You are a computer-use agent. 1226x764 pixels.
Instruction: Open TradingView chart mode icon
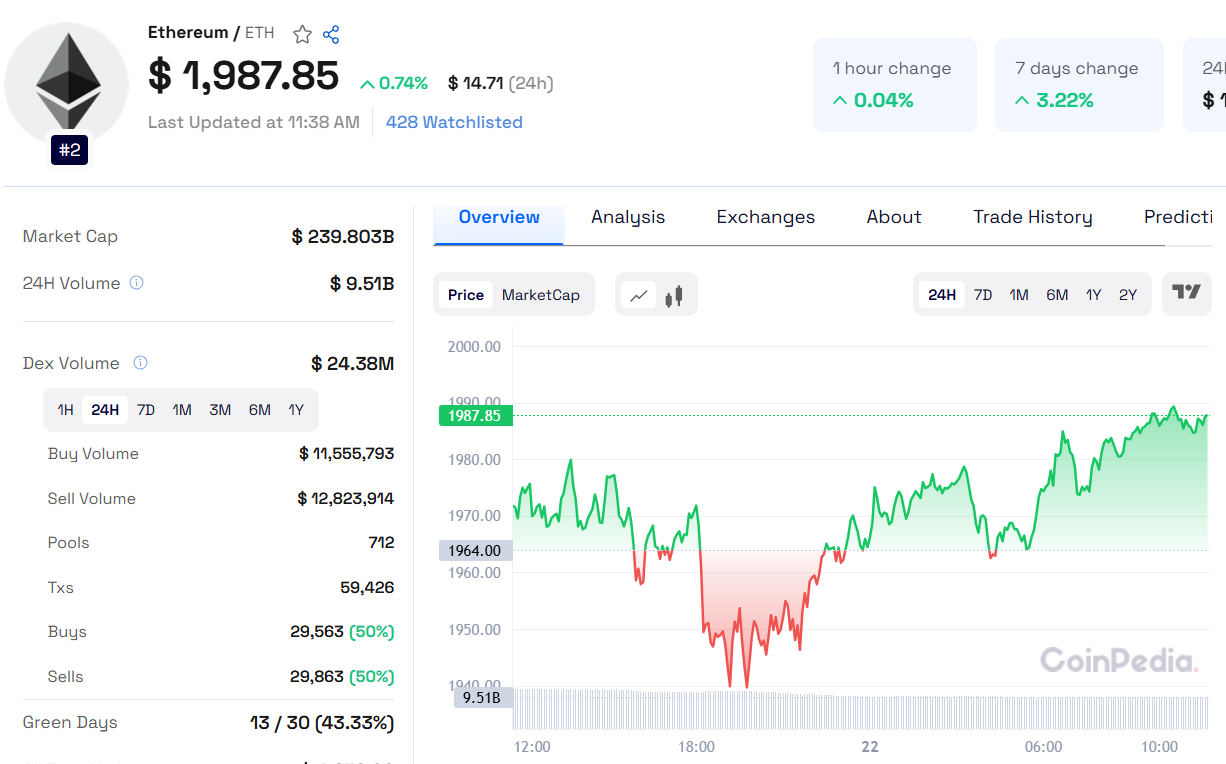(x=1187, y=293)
